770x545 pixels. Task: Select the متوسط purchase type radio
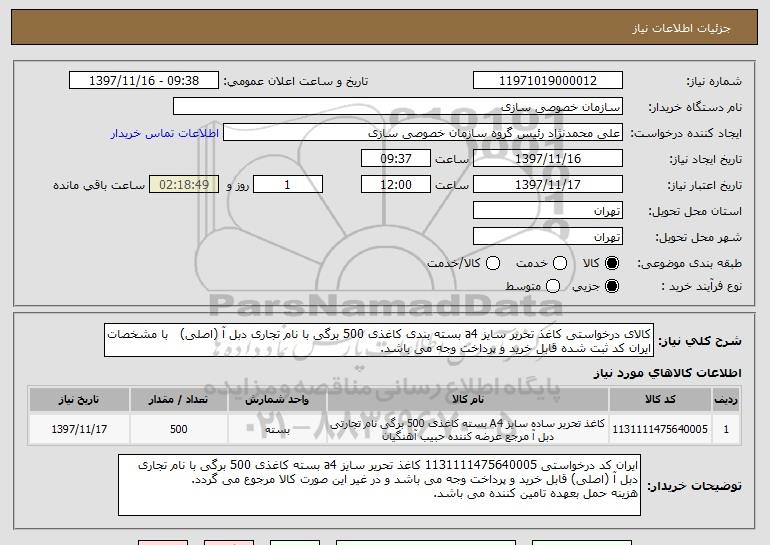point(553,286)
